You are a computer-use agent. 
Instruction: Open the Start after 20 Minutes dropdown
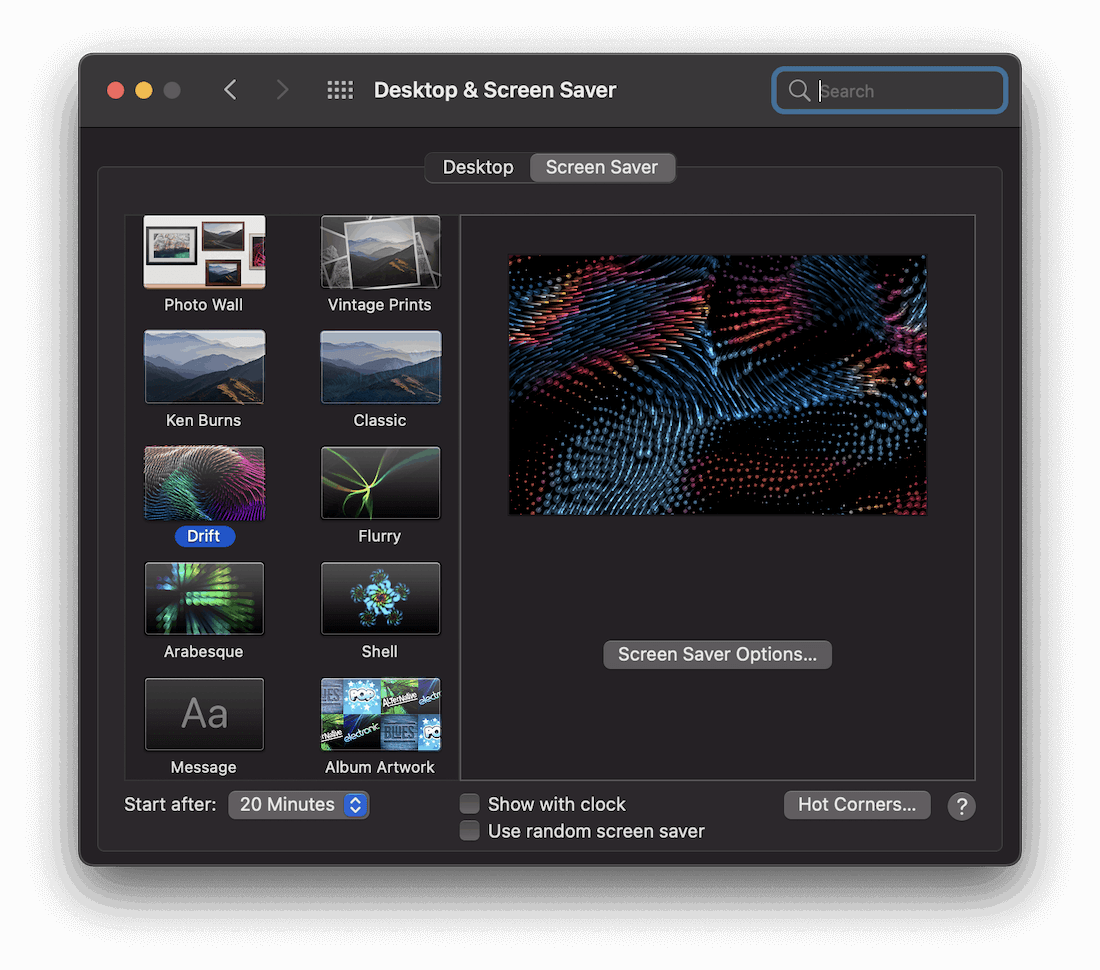(x=298, y=805)
